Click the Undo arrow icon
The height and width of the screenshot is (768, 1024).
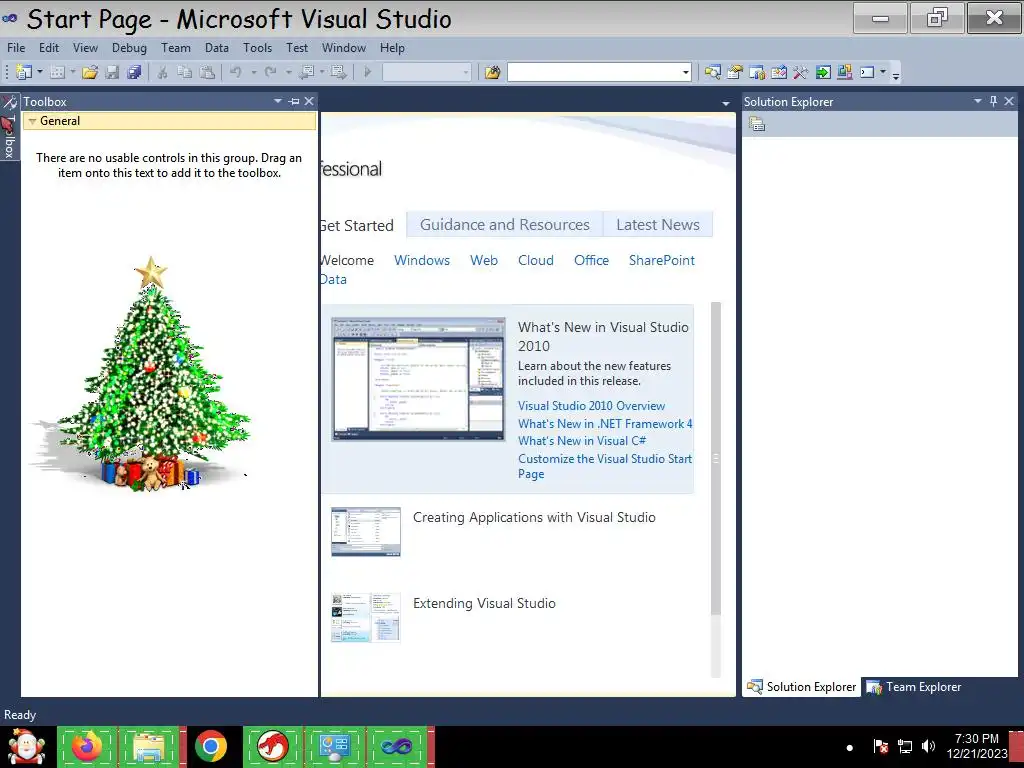click(236, 72)
